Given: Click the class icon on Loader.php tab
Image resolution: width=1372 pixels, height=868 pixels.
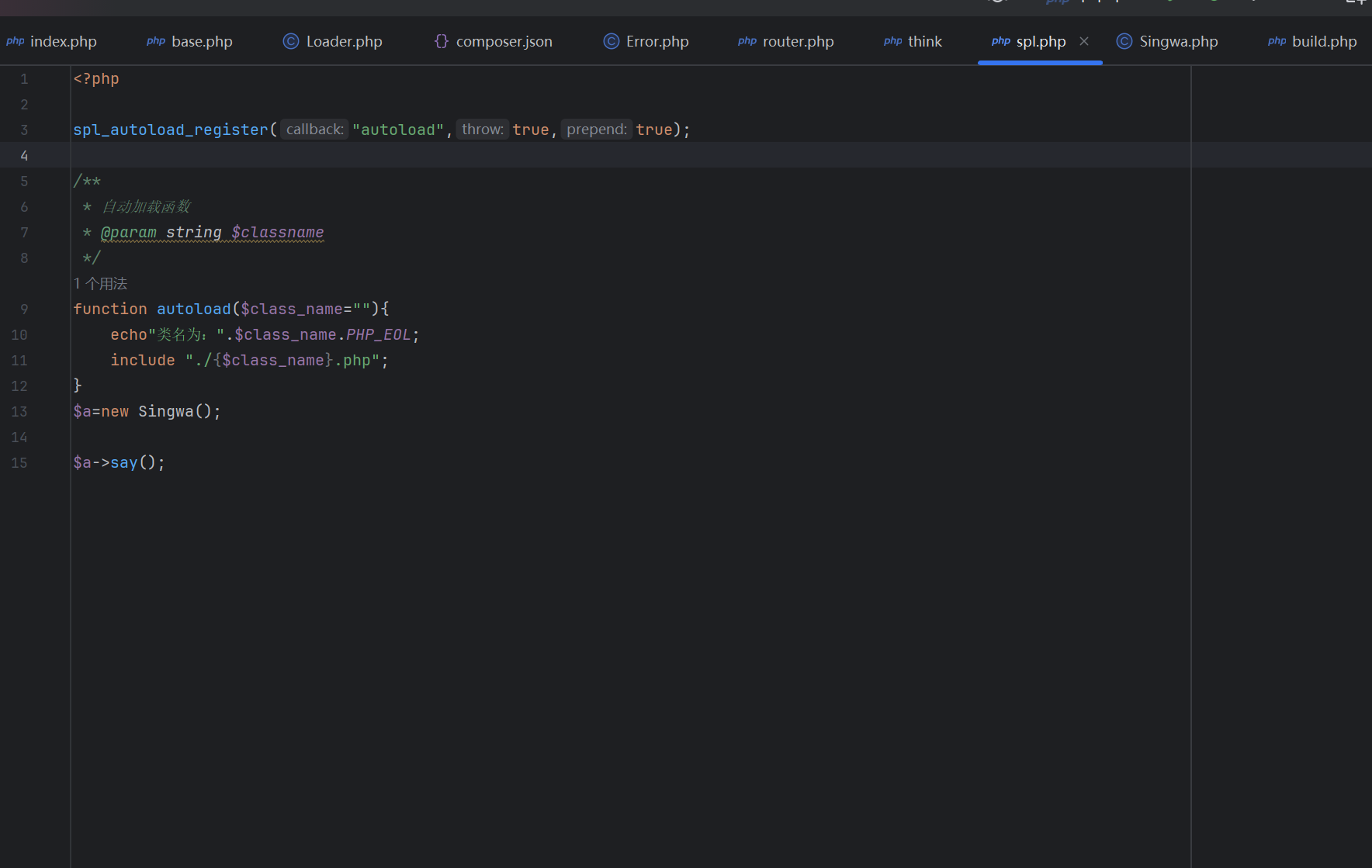Looking at the screenshot, I should (290, 41).
